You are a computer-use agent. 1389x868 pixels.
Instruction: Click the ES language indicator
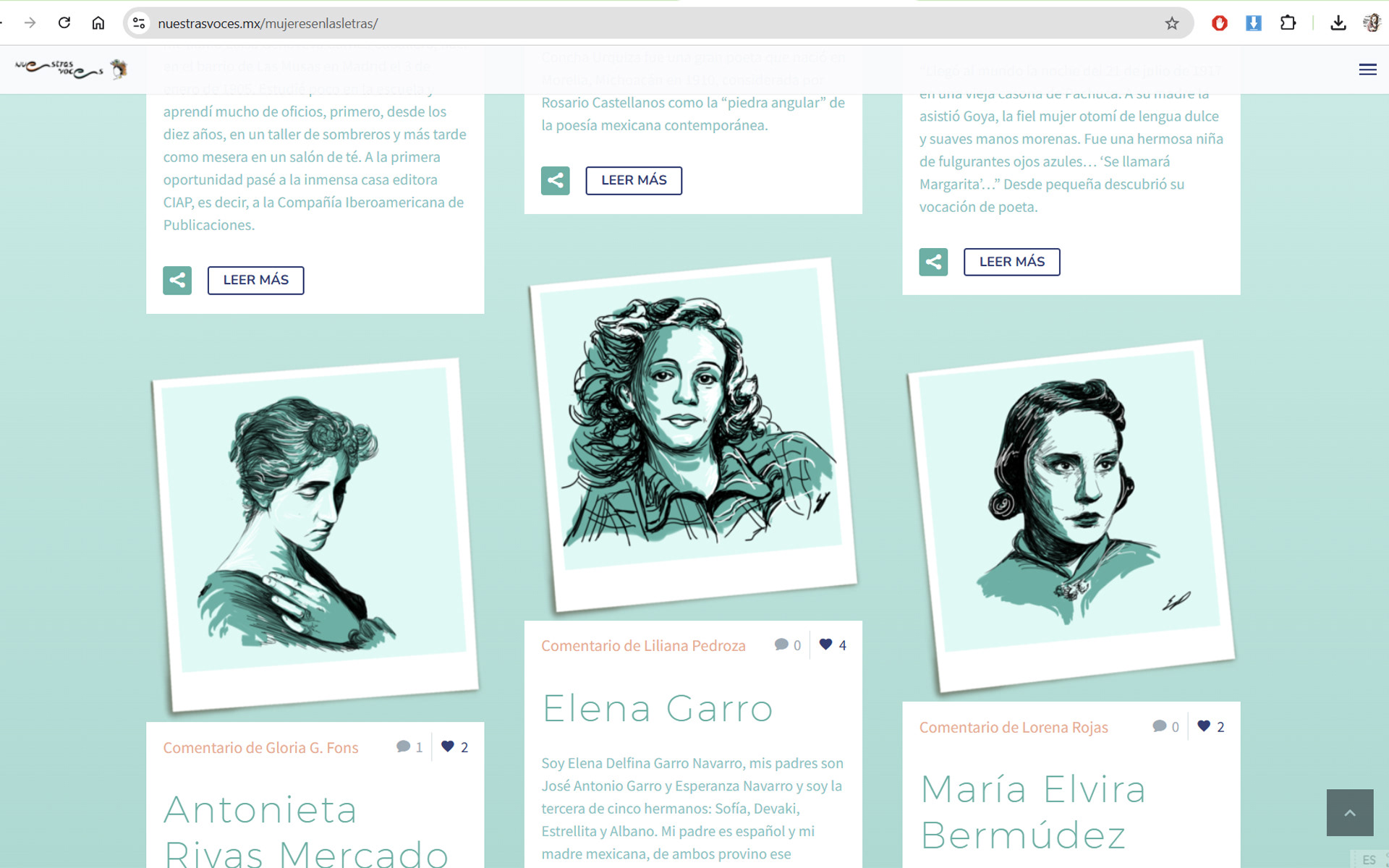click(1369, 859)
